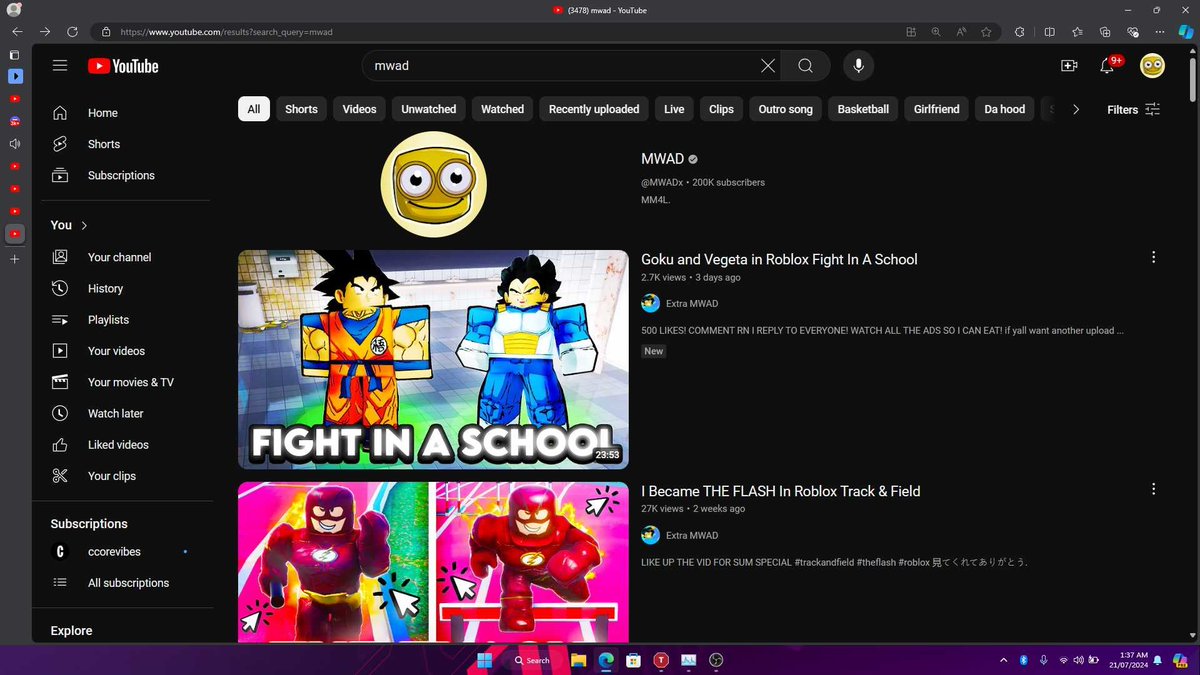Play THE FLASH Track & Field thumbnail

433,562
